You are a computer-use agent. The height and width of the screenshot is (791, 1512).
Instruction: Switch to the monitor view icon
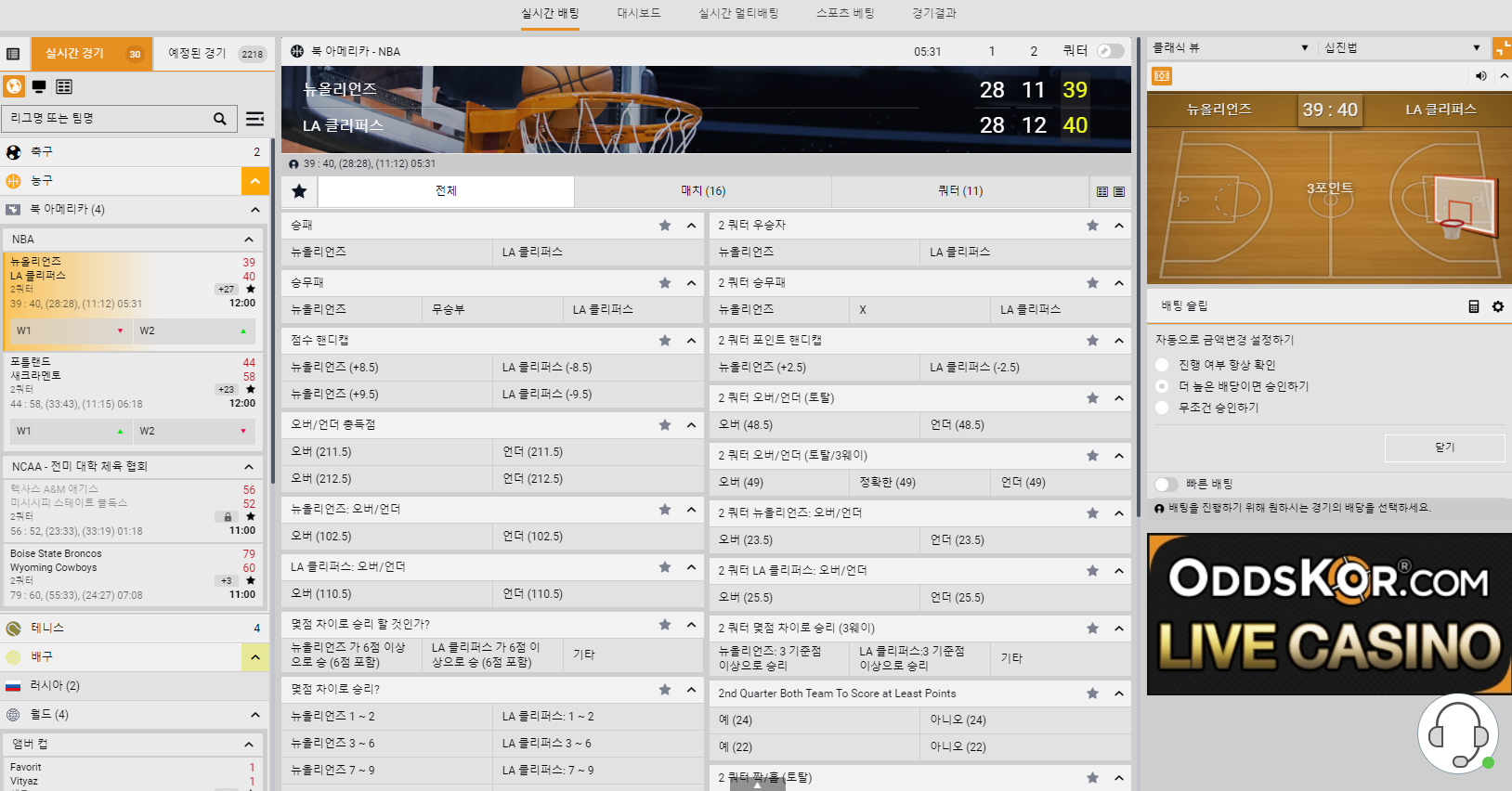point(39,86)
